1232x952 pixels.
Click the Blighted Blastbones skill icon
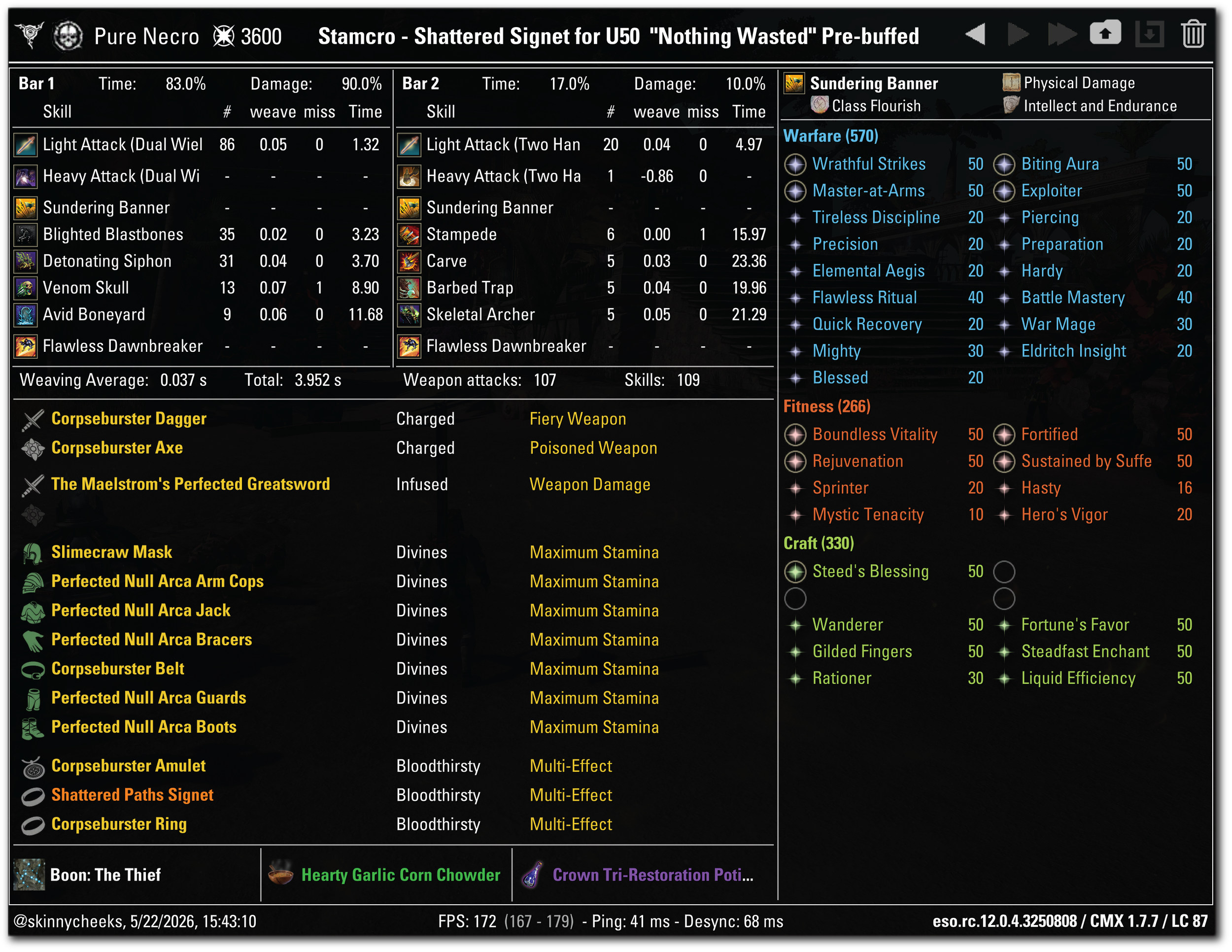coord(26,235)
